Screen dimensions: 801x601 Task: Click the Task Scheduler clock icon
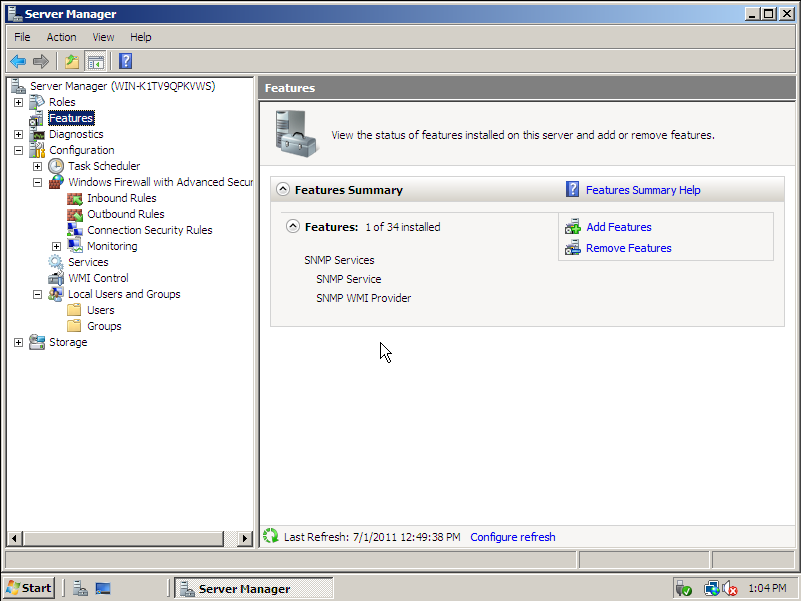pos(56,166)
